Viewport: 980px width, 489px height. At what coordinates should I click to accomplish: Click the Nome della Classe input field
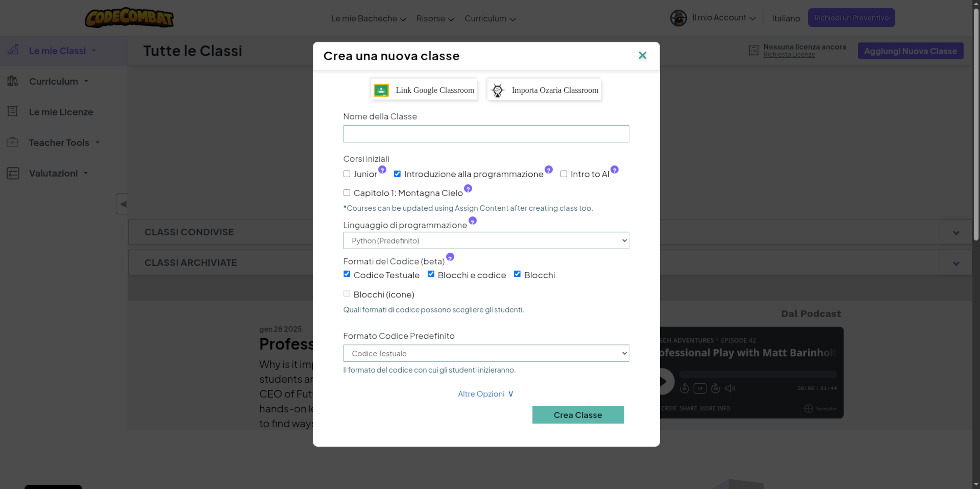[486, 134]
